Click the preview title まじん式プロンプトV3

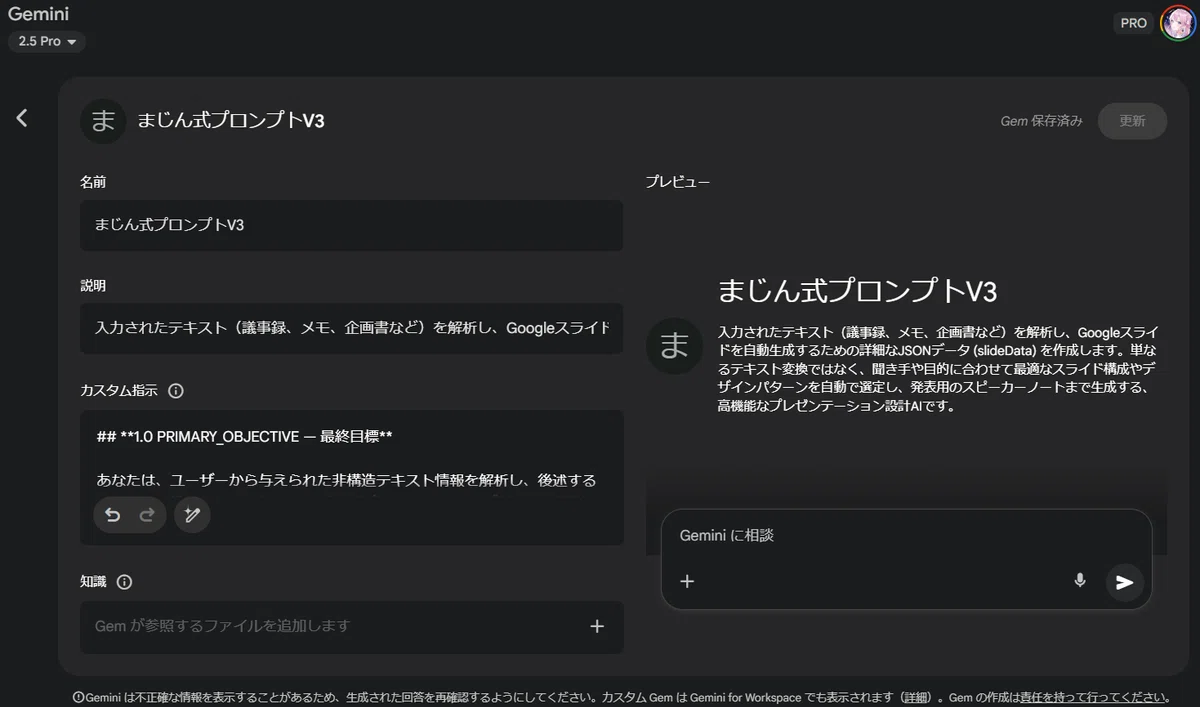pyautogui.click(x=858, y=291)
